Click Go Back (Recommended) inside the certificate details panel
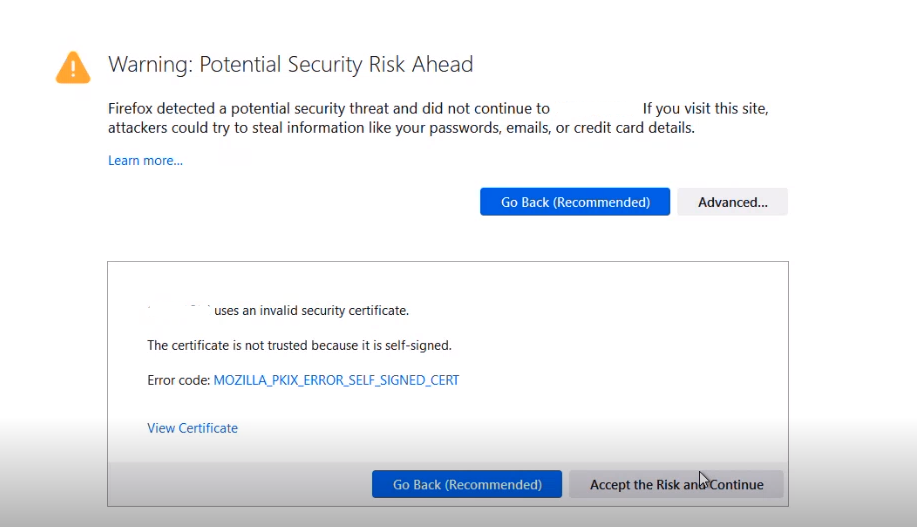This screenshot has height=527, width=917. point(467,484)
